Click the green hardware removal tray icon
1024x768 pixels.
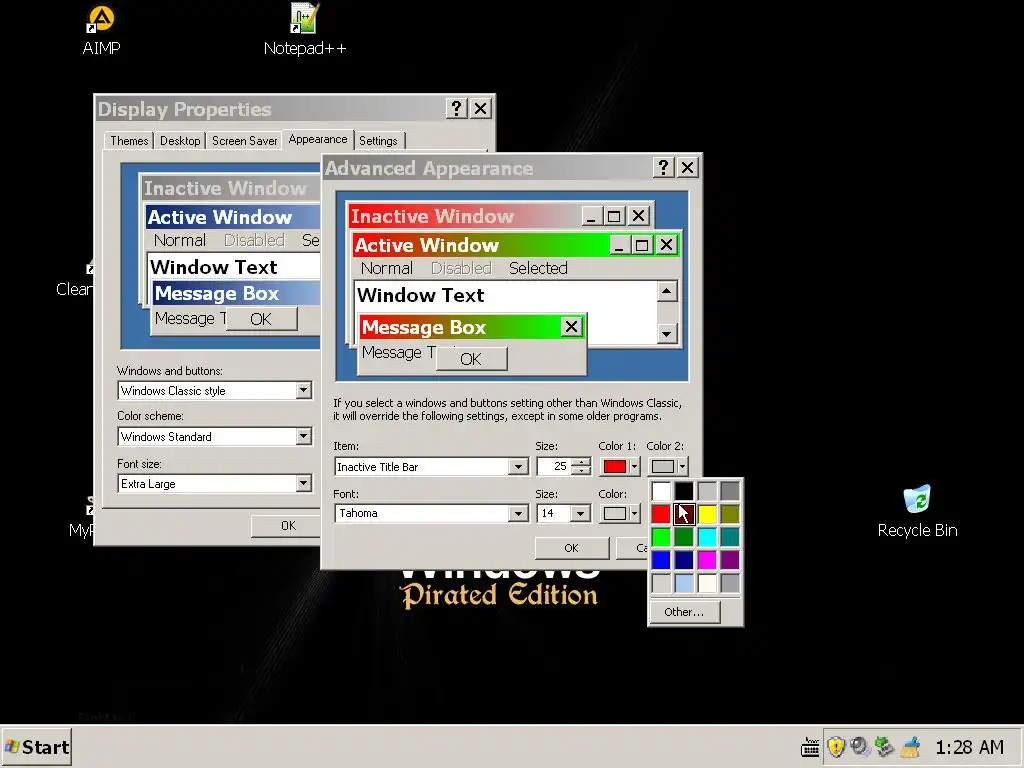click(x=884, y=746)
